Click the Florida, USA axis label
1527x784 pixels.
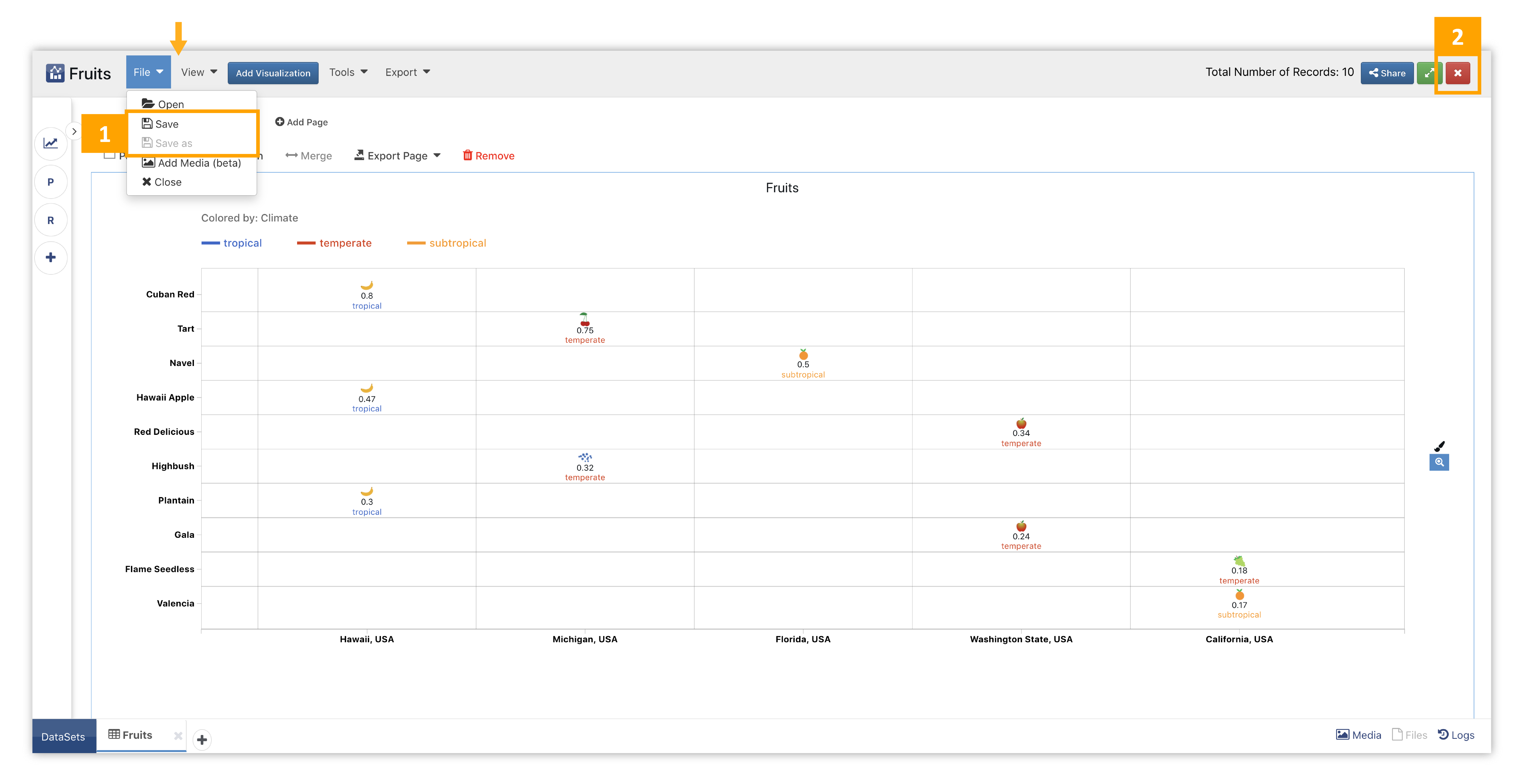[803, 639]
